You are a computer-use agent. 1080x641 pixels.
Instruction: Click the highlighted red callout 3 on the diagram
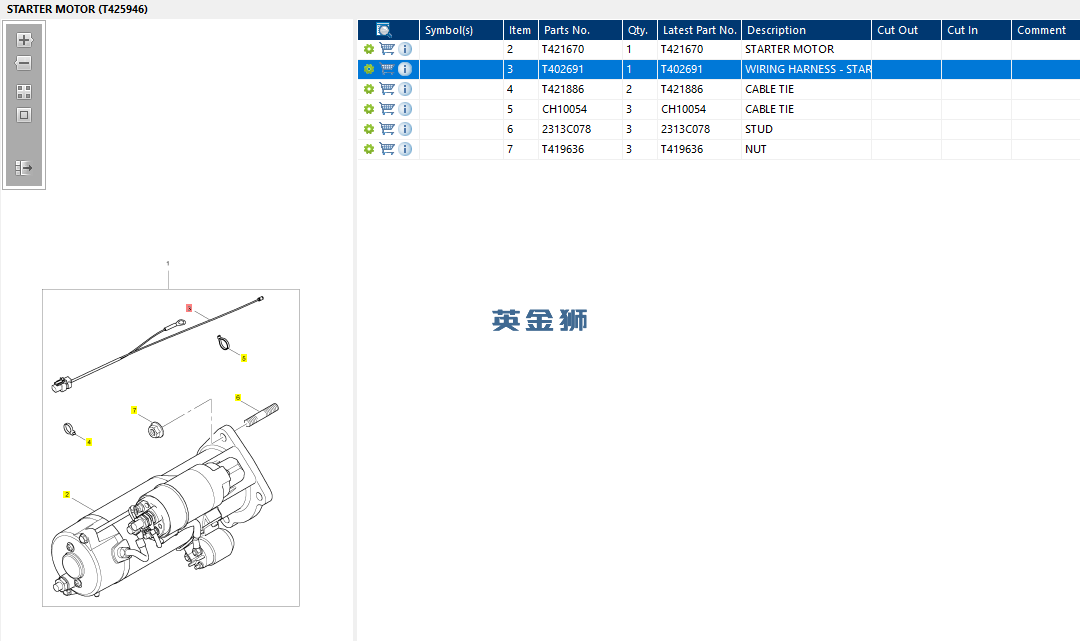click(189, 308)
